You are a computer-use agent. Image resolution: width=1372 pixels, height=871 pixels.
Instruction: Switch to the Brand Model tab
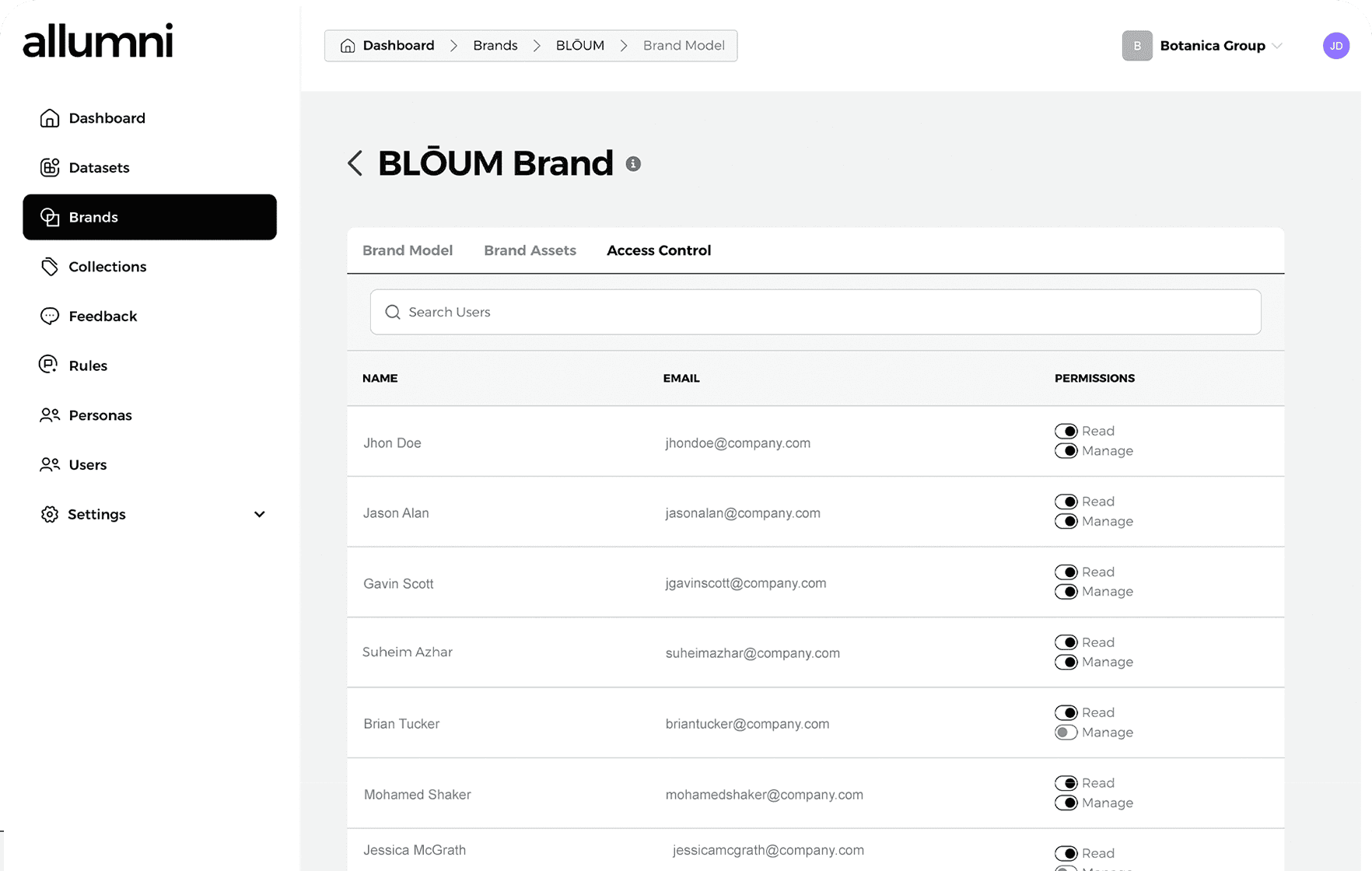point(408,250)
